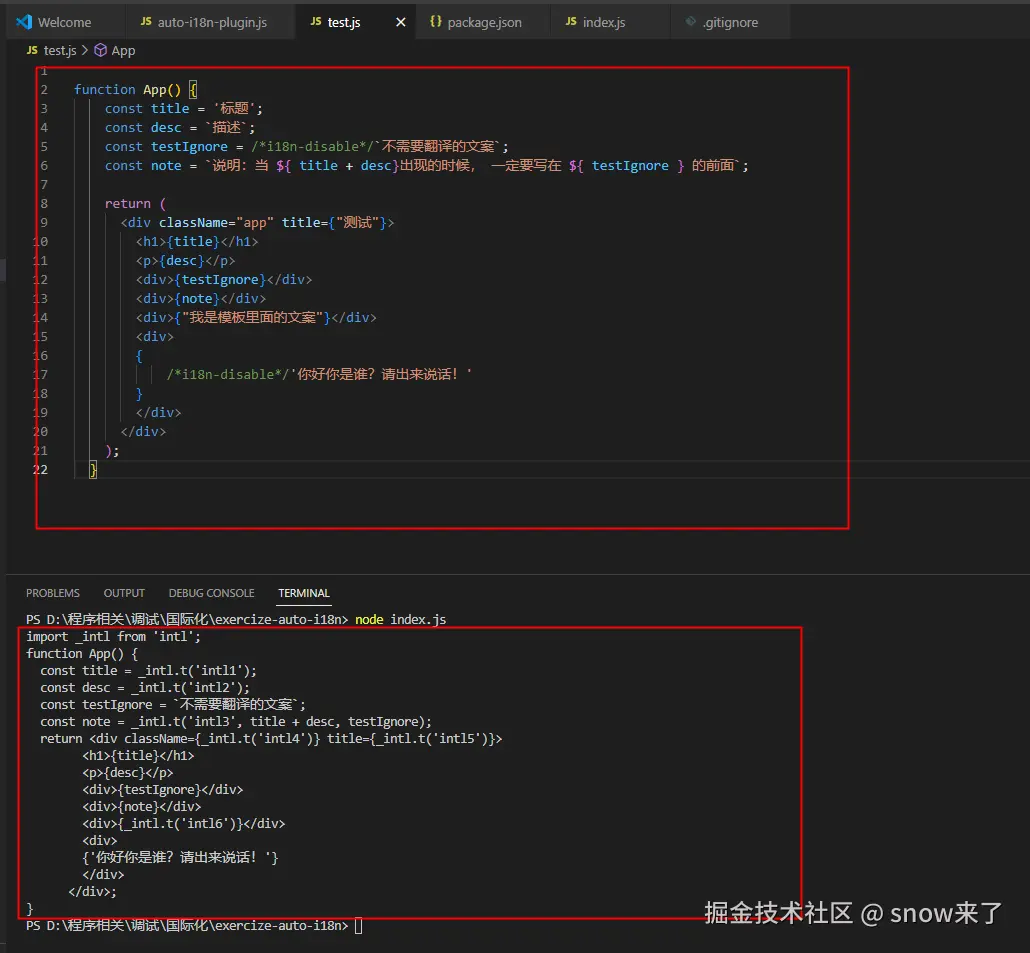Click the VS Code icon on the Welcome tab

pyautogui.click(x=24, y=22)
